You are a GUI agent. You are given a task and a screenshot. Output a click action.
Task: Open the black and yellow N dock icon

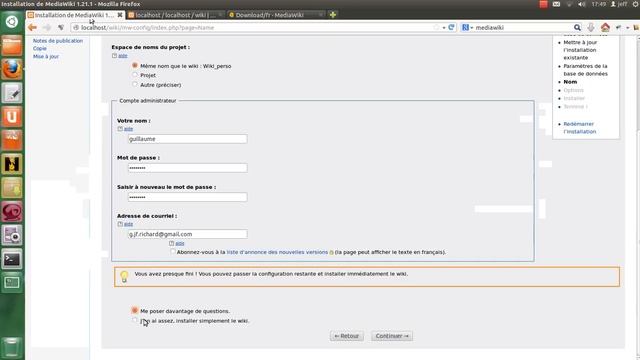coord(11,164)
